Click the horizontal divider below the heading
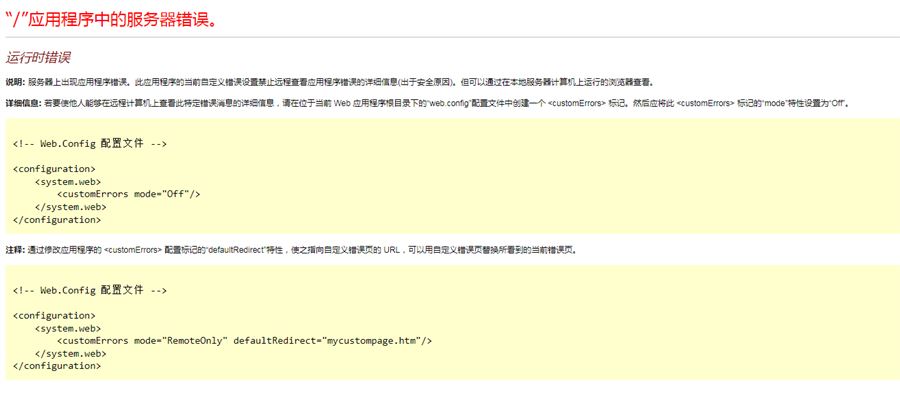The image size is (900, 402). [x=450, y=37]
